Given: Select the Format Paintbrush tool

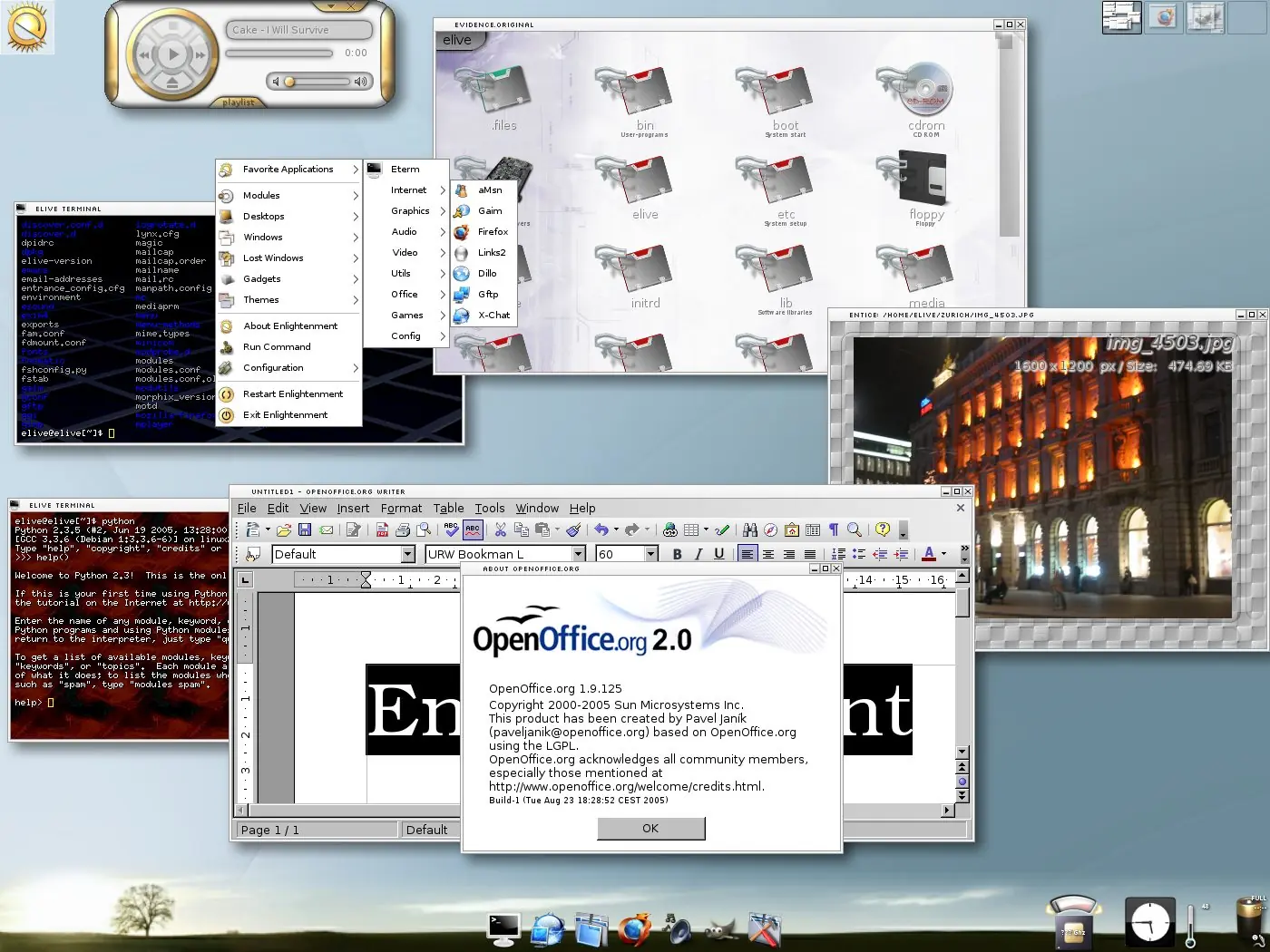Looking at the screenshot, I should click(573, 529).
